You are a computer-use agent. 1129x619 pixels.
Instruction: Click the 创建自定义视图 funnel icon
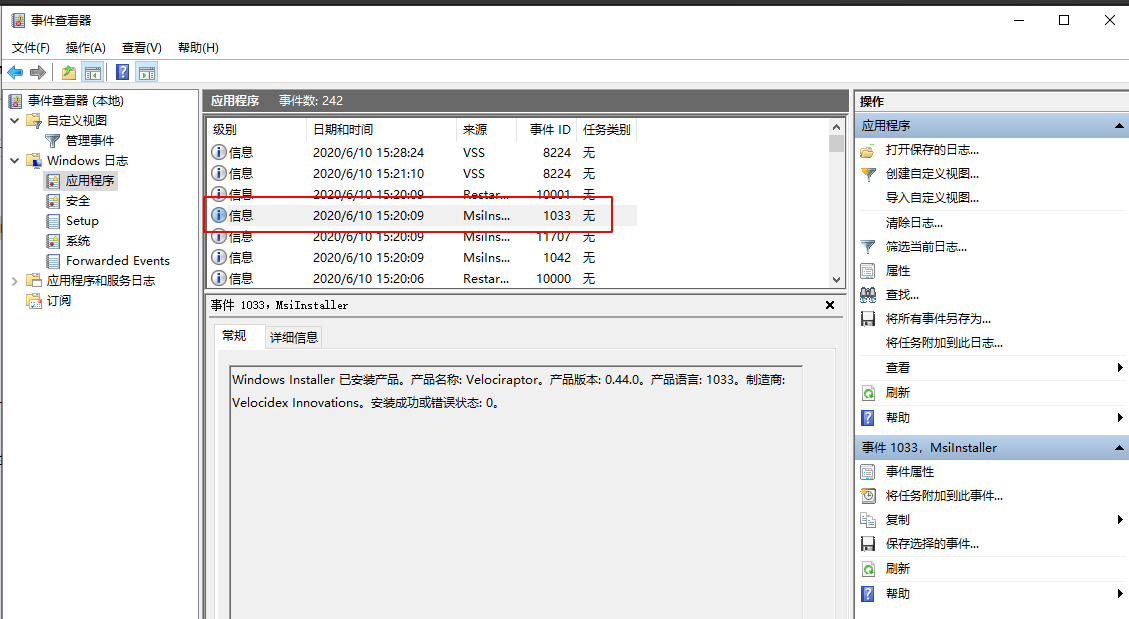tap(868, 174)
